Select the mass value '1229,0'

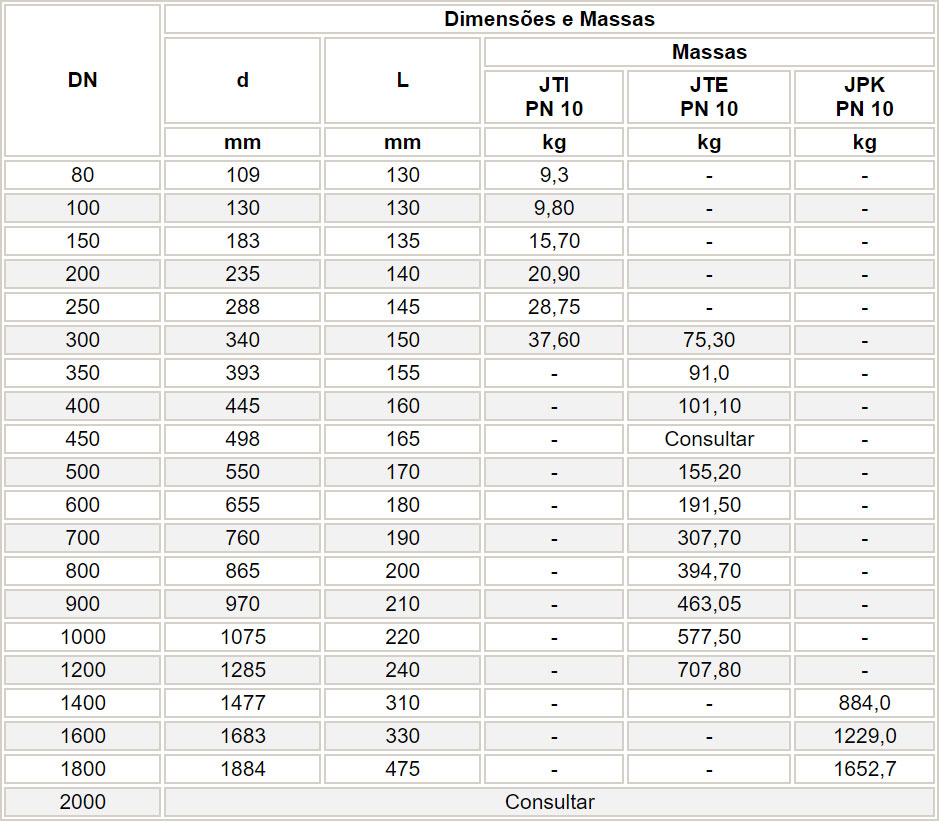click(x=864, y=735)
